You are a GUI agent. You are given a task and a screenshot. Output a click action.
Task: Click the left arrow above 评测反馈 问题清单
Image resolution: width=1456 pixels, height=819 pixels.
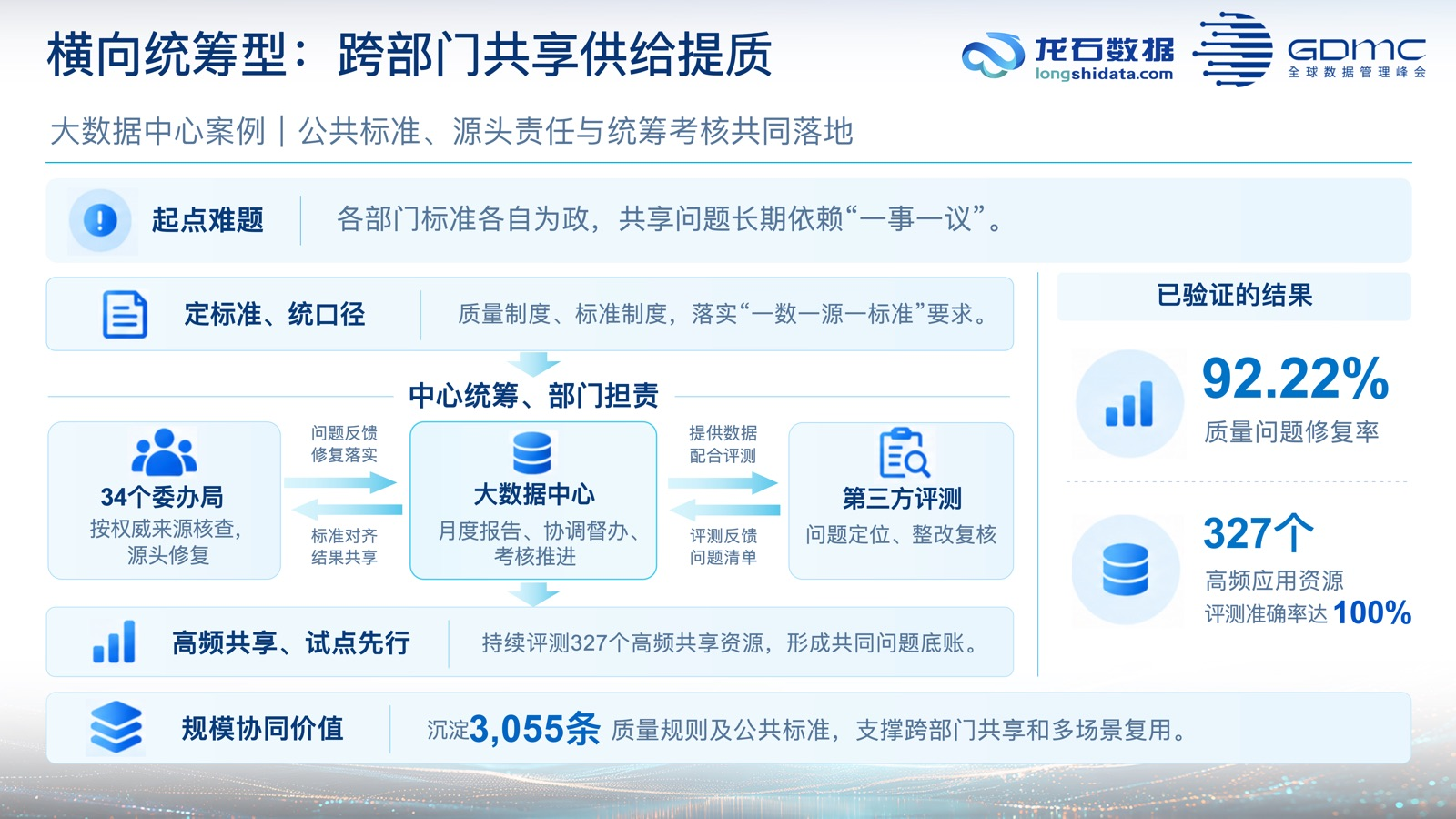tap(725, 510)
